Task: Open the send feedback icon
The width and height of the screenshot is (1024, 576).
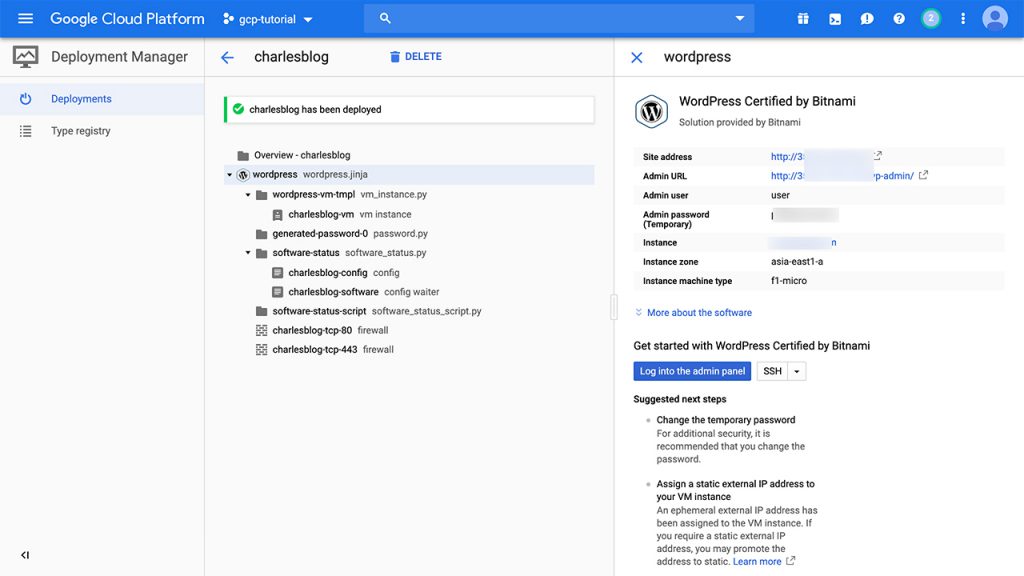Action: coord(867,19)
